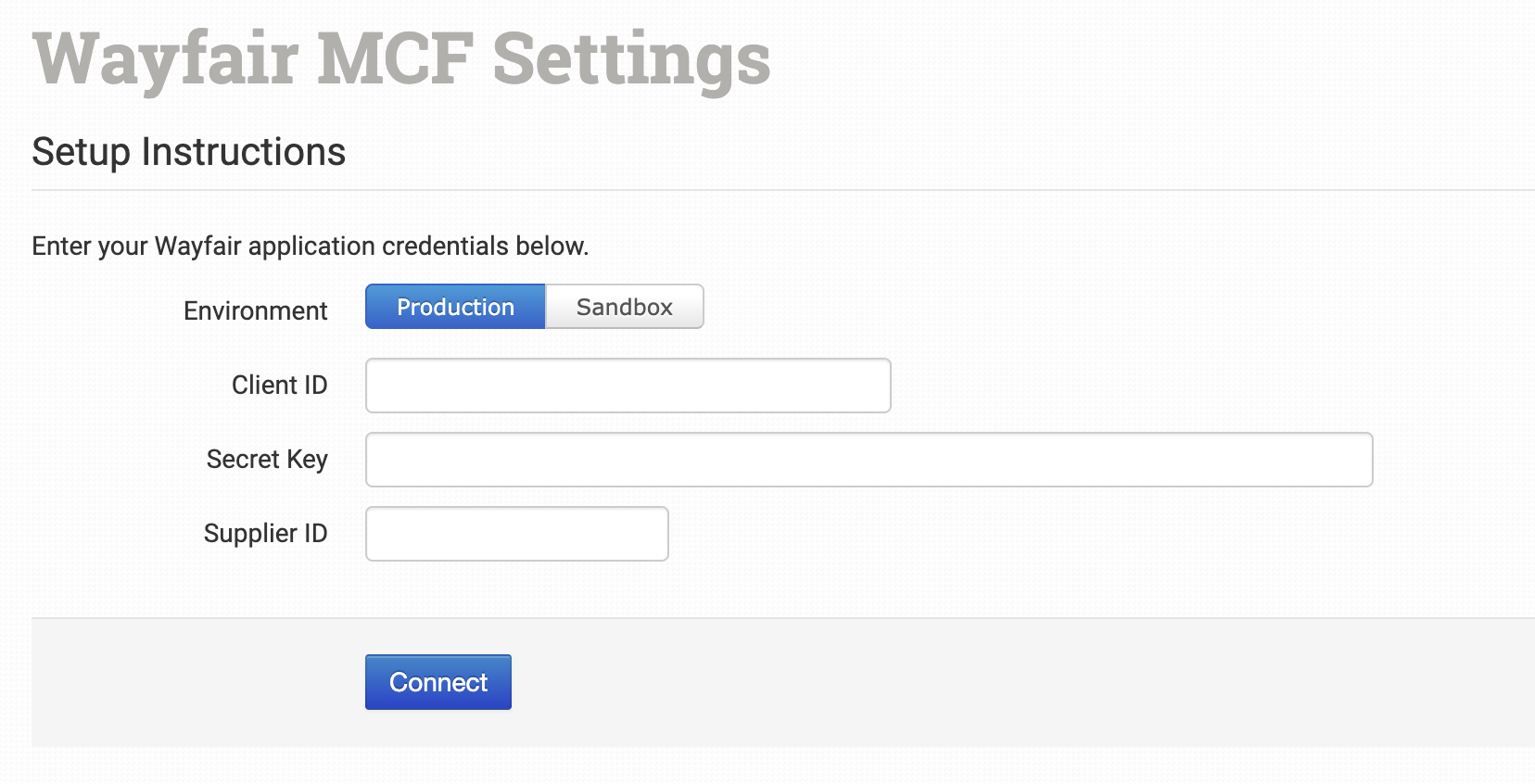Viewport: 1535px width, 784px height.
Task: Click the Supplier ID label
Action: tap(265, 533)
